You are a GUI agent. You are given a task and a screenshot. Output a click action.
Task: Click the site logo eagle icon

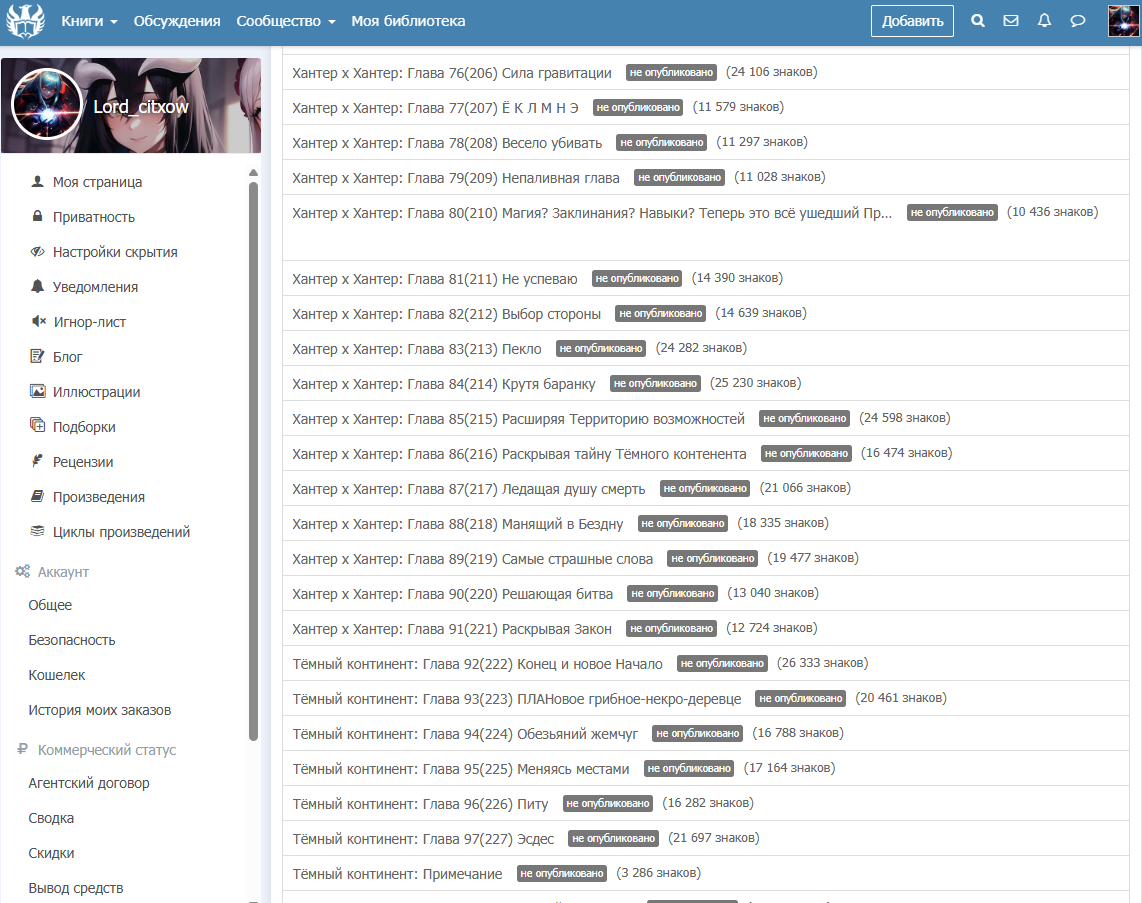25,20
